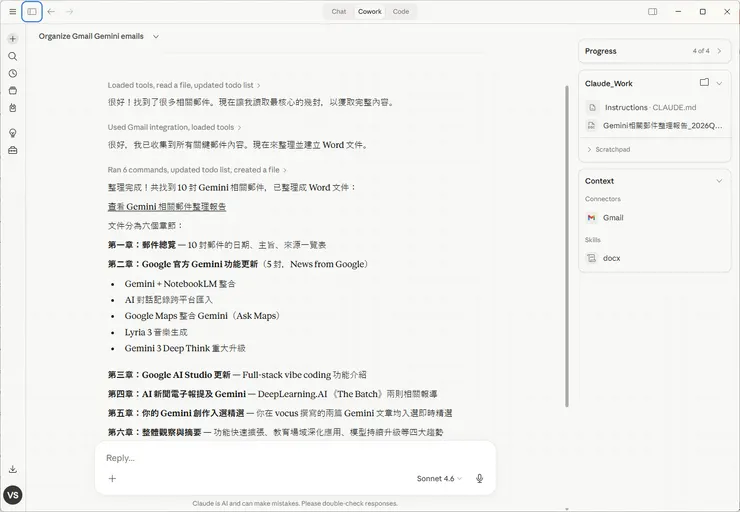
Task: Open the task title dropdown chevron
Action: point(156,36)
